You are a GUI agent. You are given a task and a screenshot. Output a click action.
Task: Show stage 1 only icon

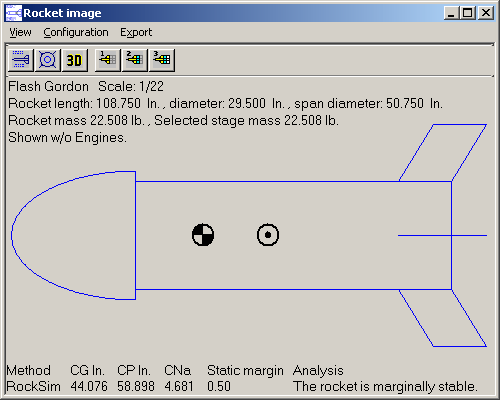point(108,60)
